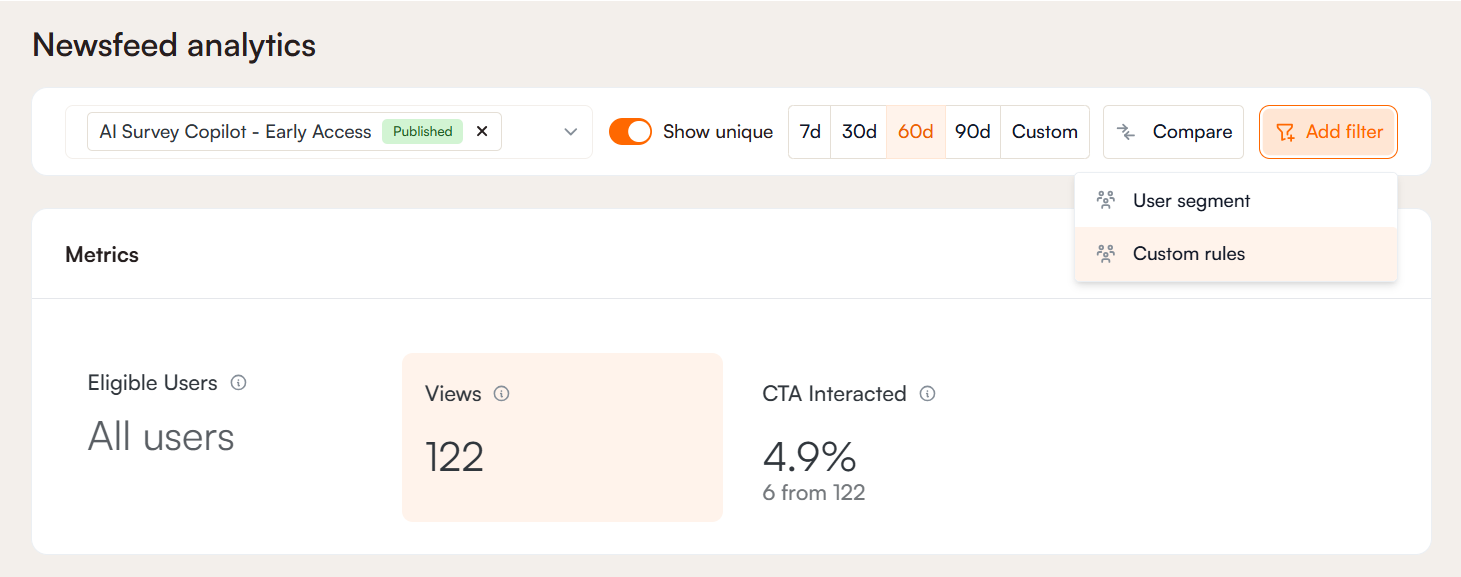Click the User segment people icon
The image size is (1461, 577).
click(1105, 200)
